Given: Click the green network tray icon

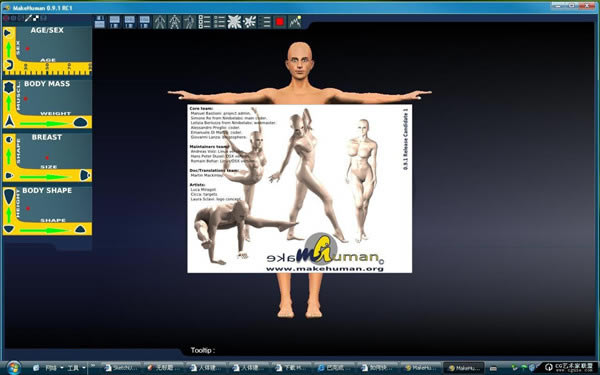Looking at the screenshot, I should 524,368.
